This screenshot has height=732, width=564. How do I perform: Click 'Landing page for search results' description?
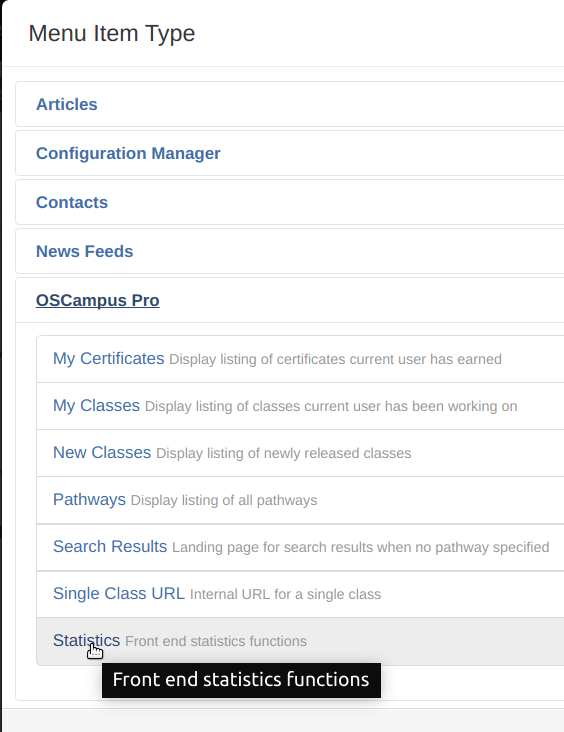click(x=360, y=547)
